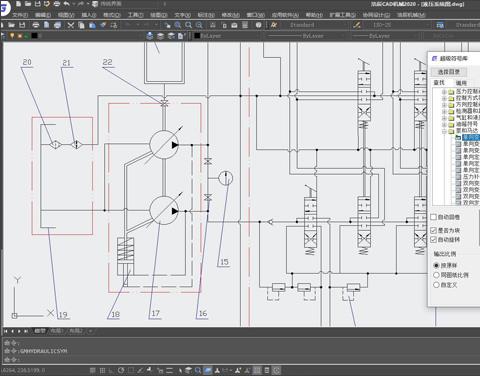Toggle polar tracking icon in status bar
Viewport: 480px width, 376px height.
(121, 370)
